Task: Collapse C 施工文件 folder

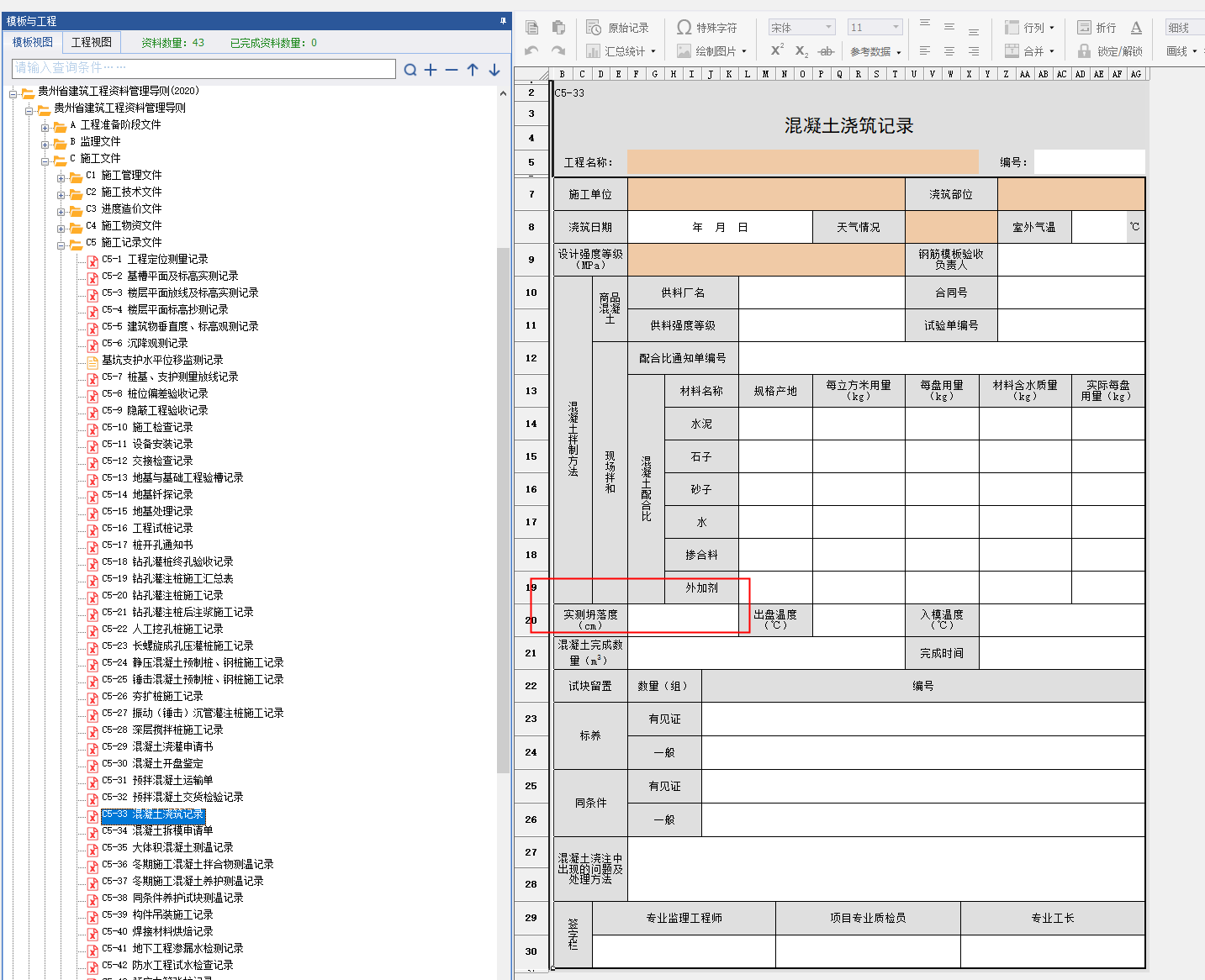Action: click(x=45, y=161)
